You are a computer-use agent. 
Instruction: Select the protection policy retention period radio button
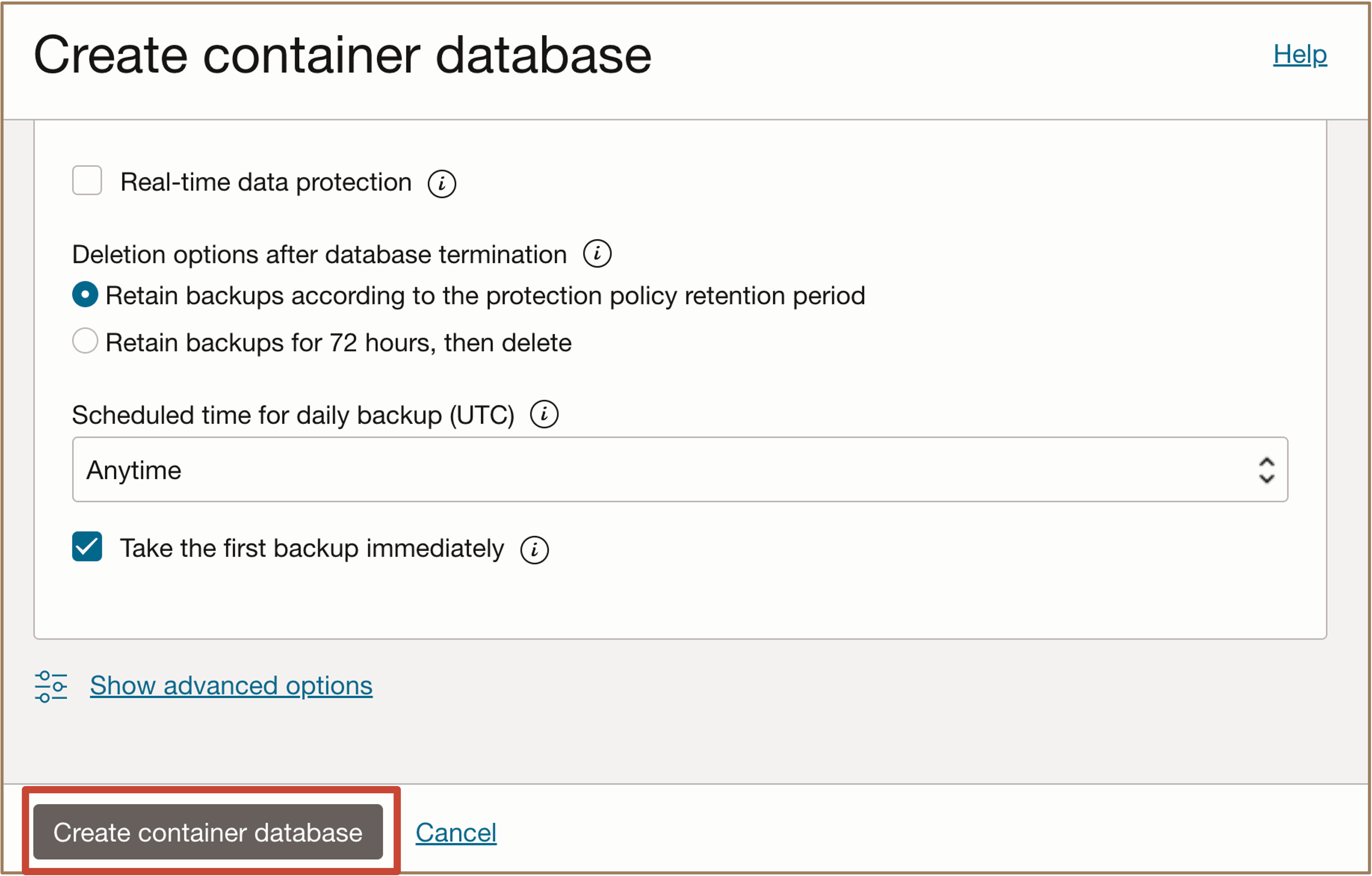click(85, 294)
